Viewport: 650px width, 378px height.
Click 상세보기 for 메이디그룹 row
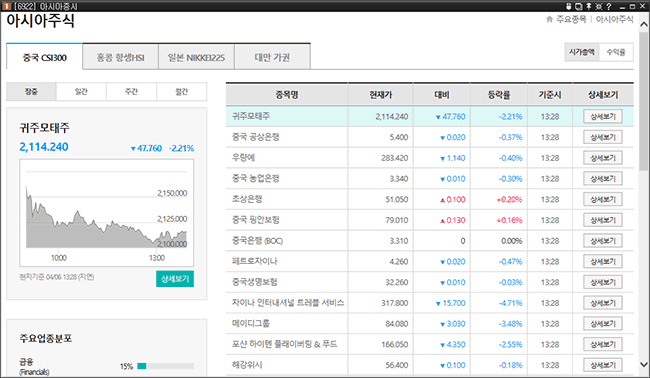point(603,324)
